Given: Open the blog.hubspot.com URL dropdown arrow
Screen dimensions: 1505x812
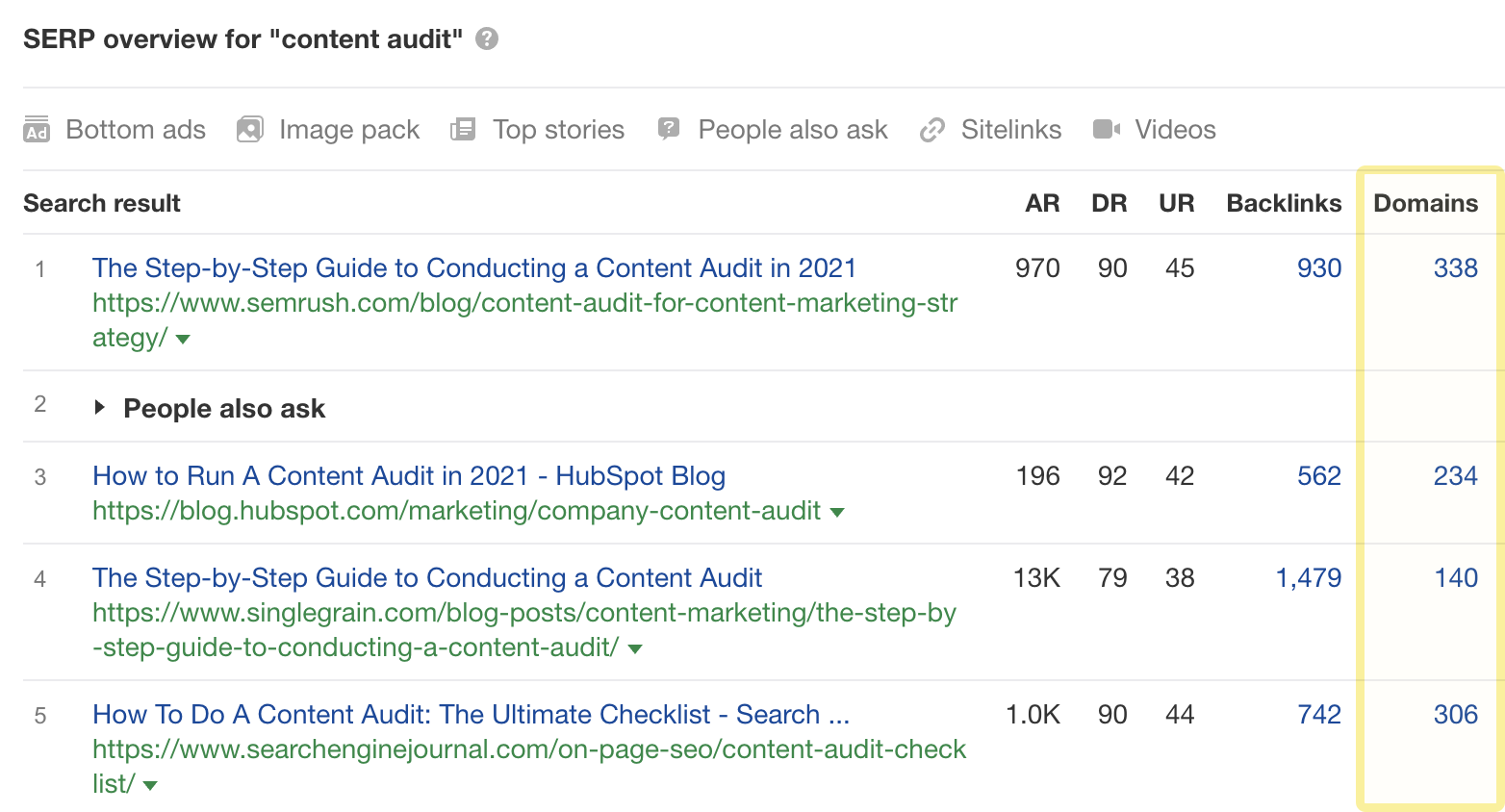Looking at the screenshot, I should pos(837,512).
